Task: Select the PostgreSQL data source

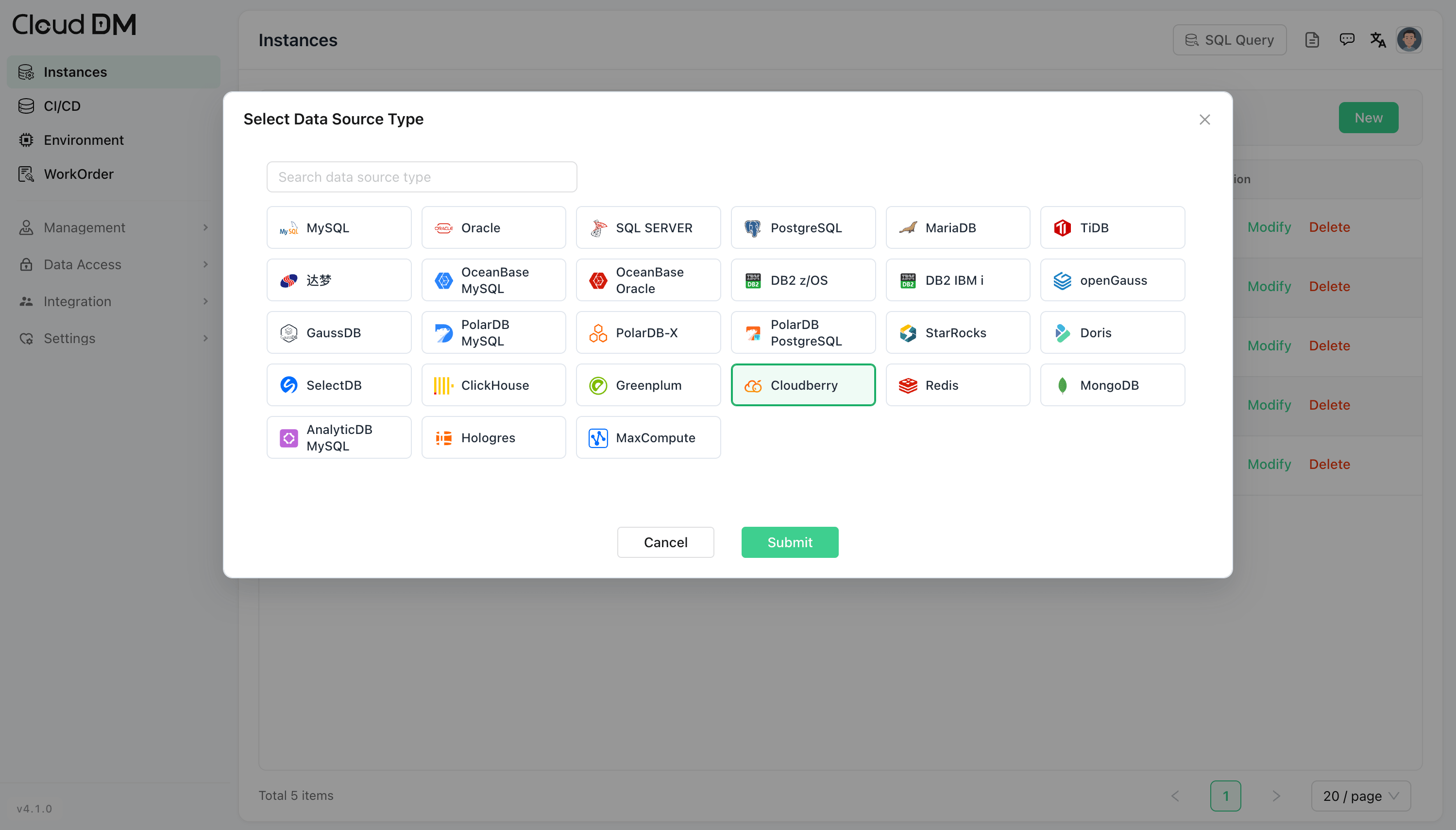Action: (x=803, y=227)
